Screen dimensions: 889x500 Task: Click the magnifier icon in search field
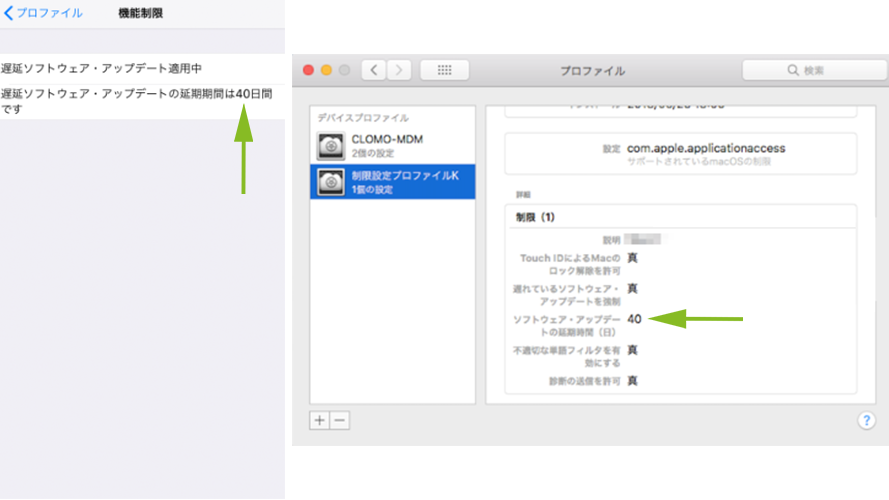pos(793,70)
